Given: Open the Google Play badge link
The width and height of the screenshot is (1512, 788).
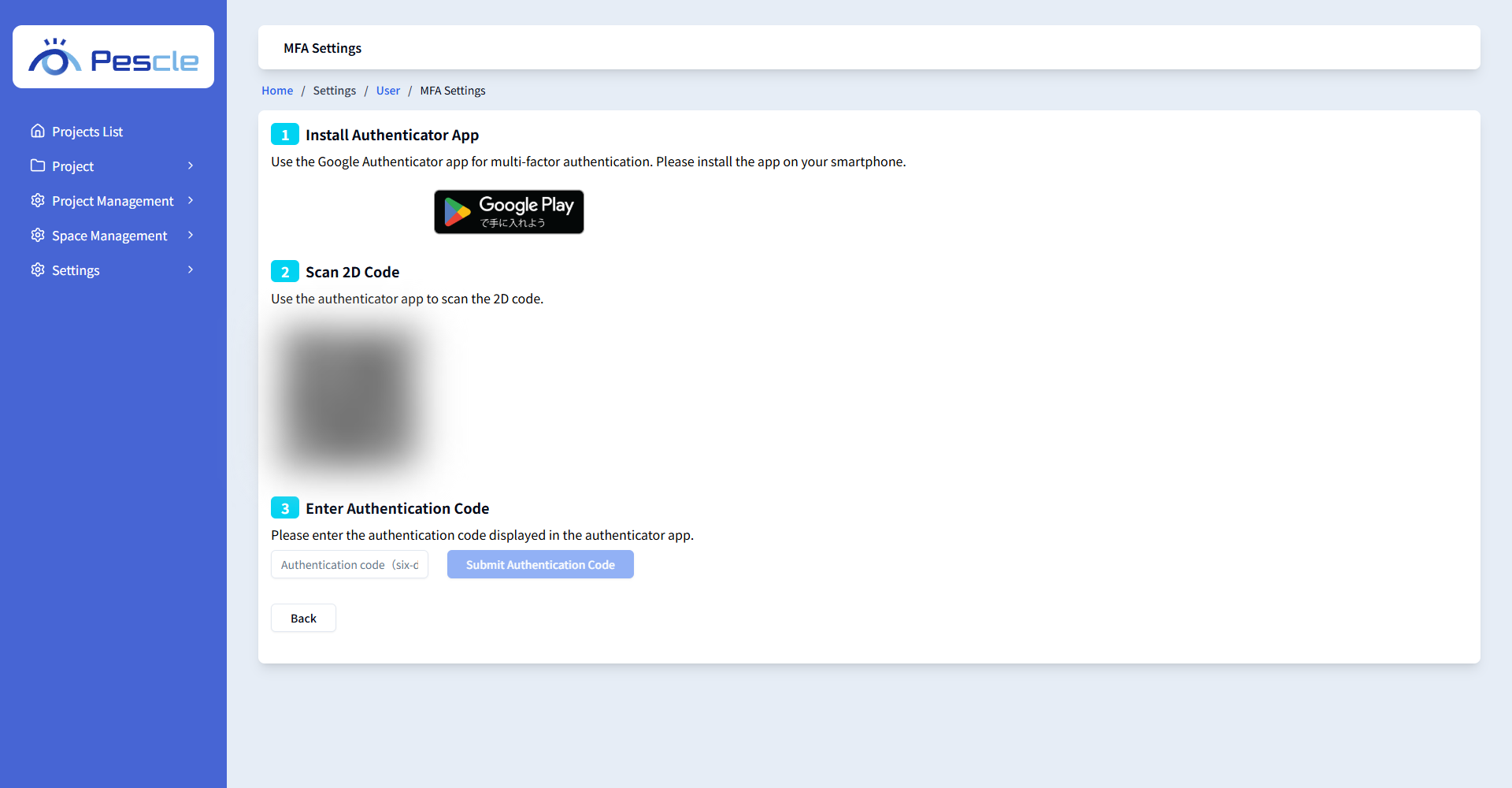Looking at the screenshot, I should coord(509,212).
